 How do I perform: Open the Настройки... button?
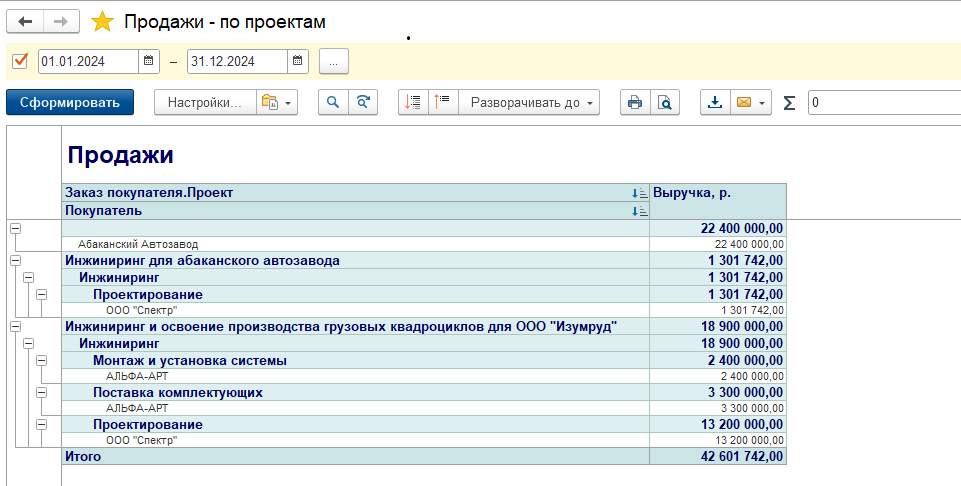(204, 102)
